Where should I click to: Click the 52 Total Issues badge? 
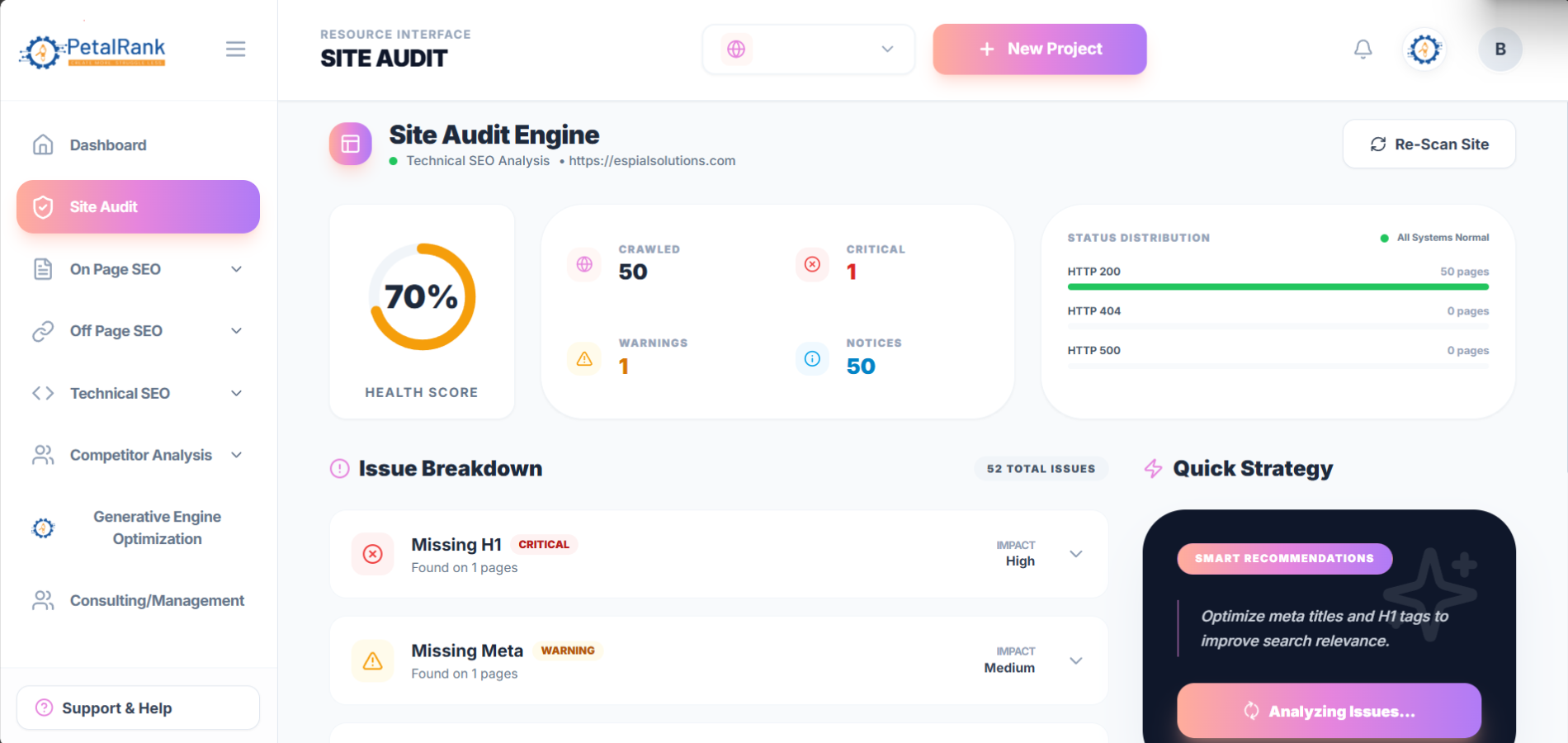pos(1041,469)
